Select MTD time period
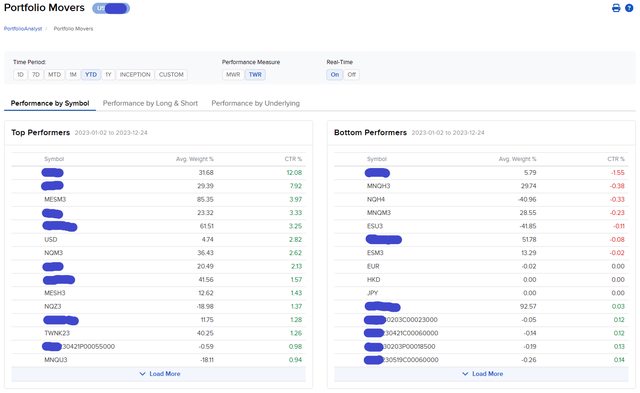The height and width of the screenshot is (393, 640). click(x=54, y=75)
